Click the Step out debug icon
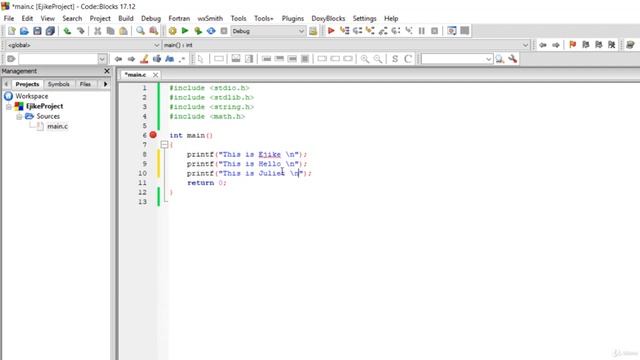The width and height of the screenshot is (640, 360). tap(383, 31)
